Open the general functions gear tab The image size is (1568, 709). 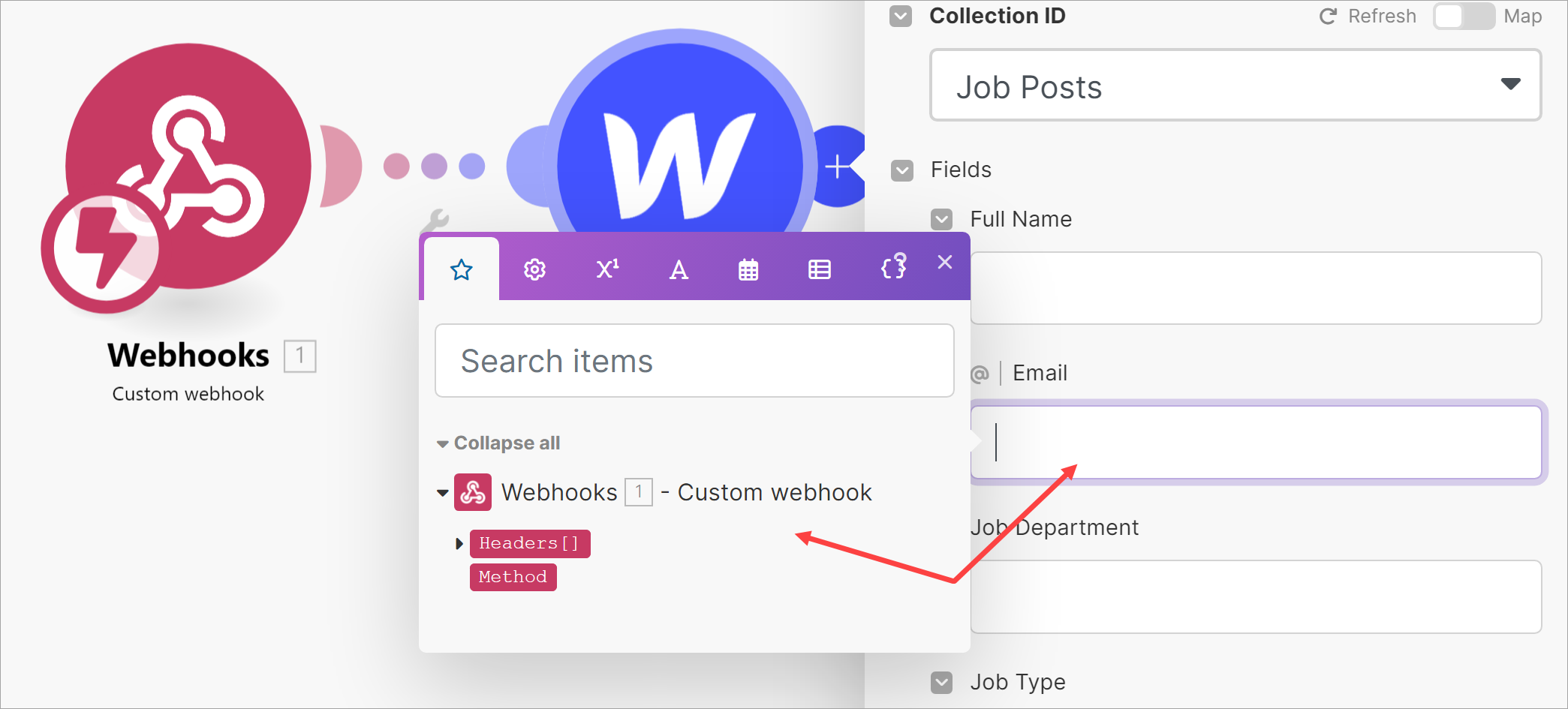pos(534,269)
